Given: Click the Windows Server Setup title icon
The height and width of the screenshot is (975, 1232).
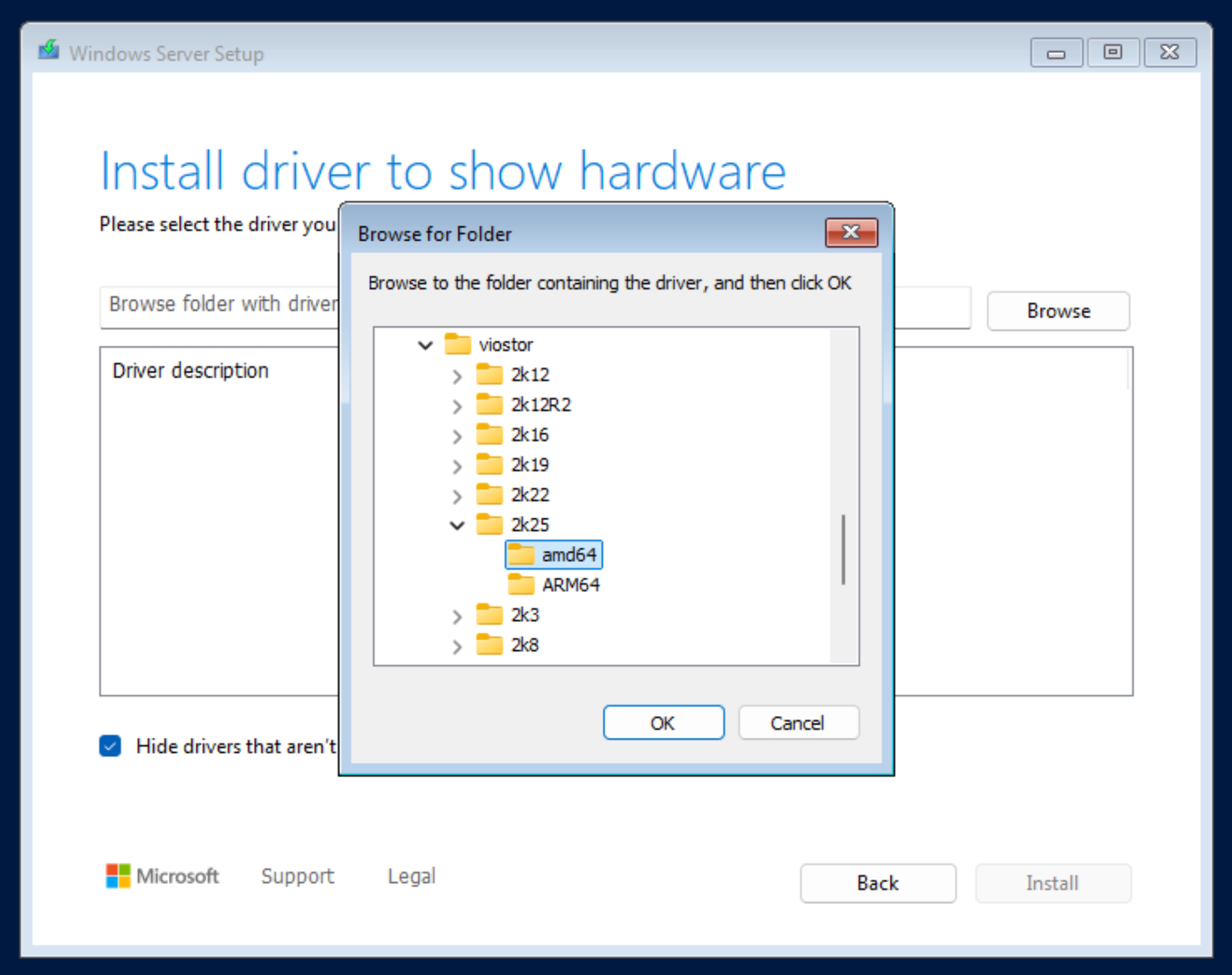Looking at the screenshot, I should tap(49, 50).
